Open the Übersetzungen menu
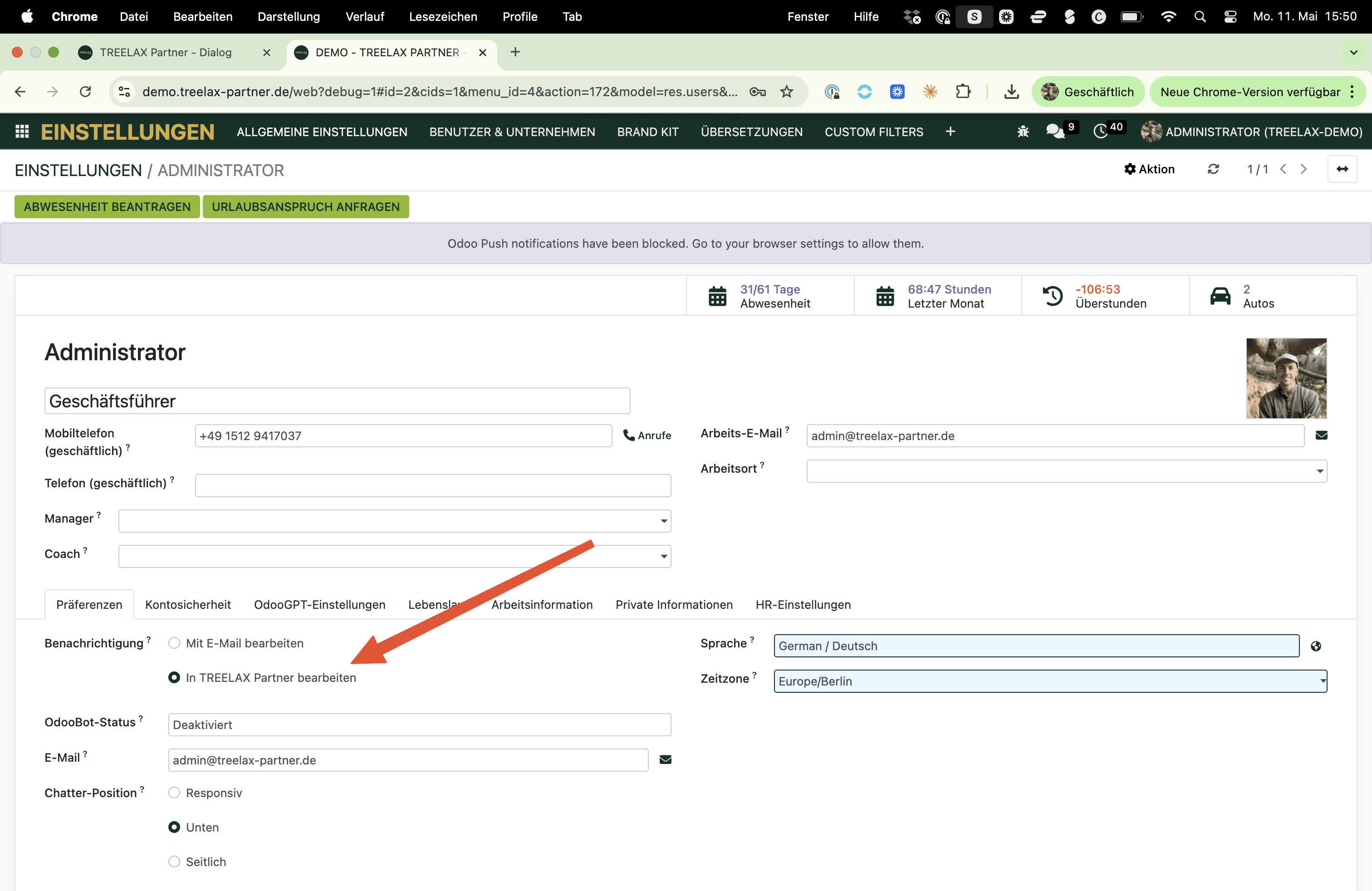Viewport: 1372px width, 891px height. pyautogui.click(x=751, y=132)
